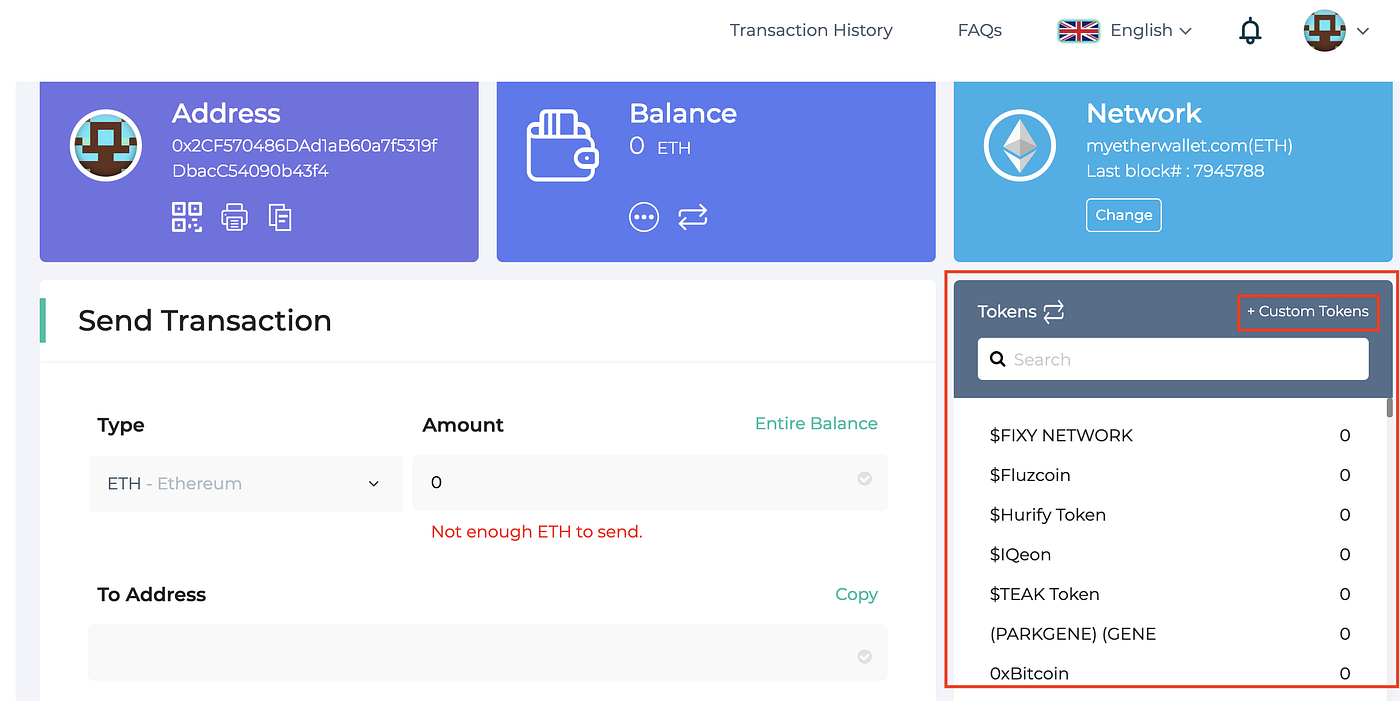Open the ETH - Ethereum type dropdown
The image size is (1400, 701).
[x=245, y=483]
